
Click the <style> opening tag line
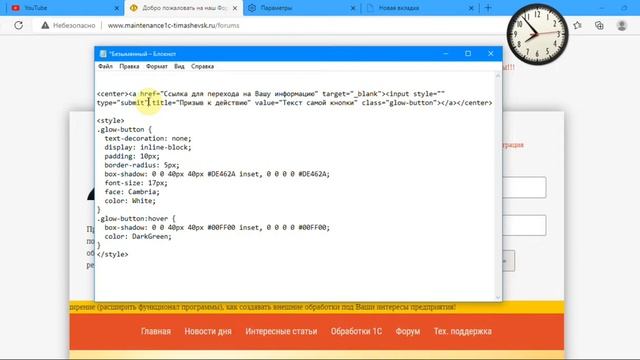111,120
